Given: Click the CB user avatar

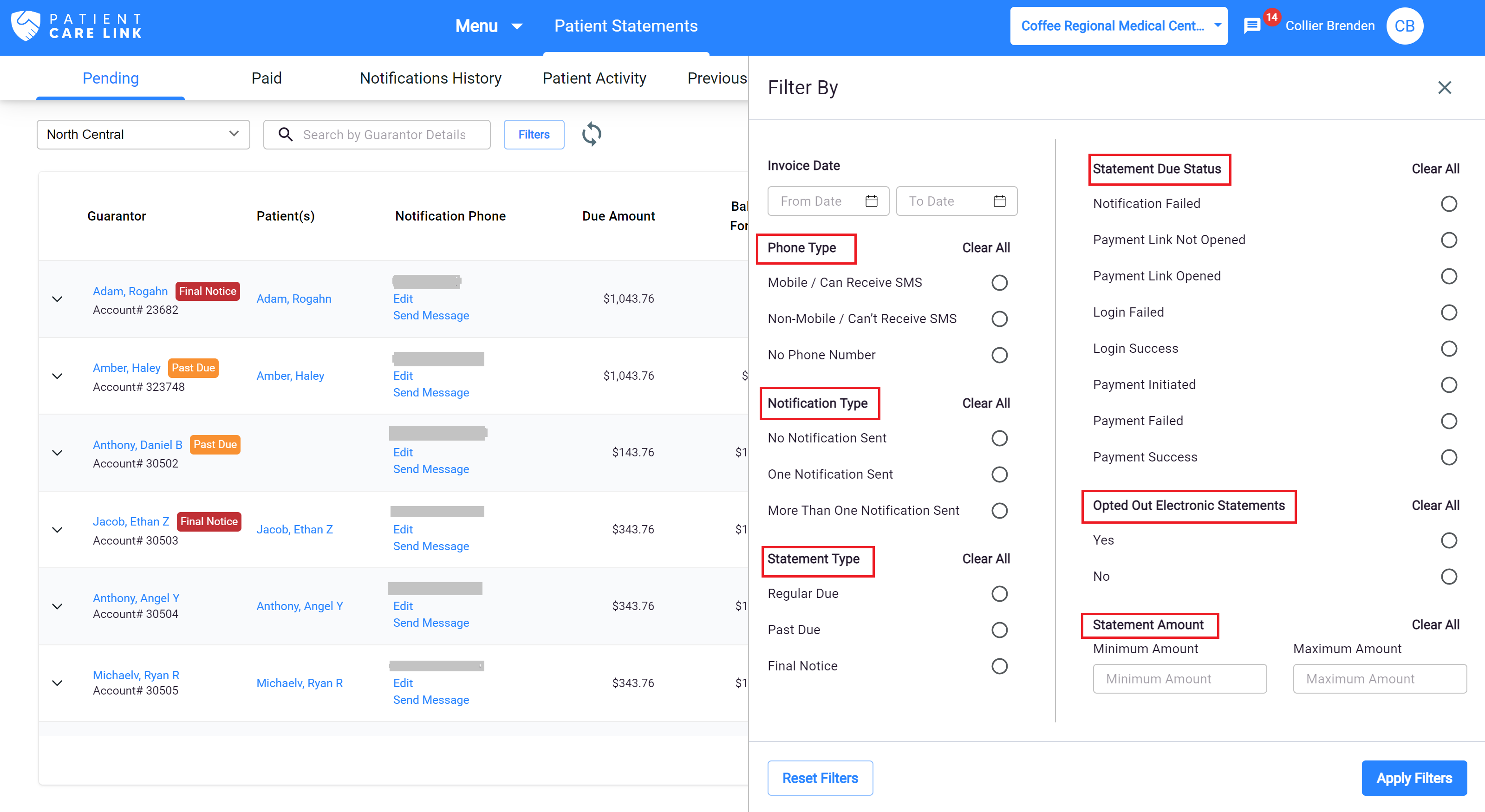Looking at the screenshot, I should point(1404,26).
